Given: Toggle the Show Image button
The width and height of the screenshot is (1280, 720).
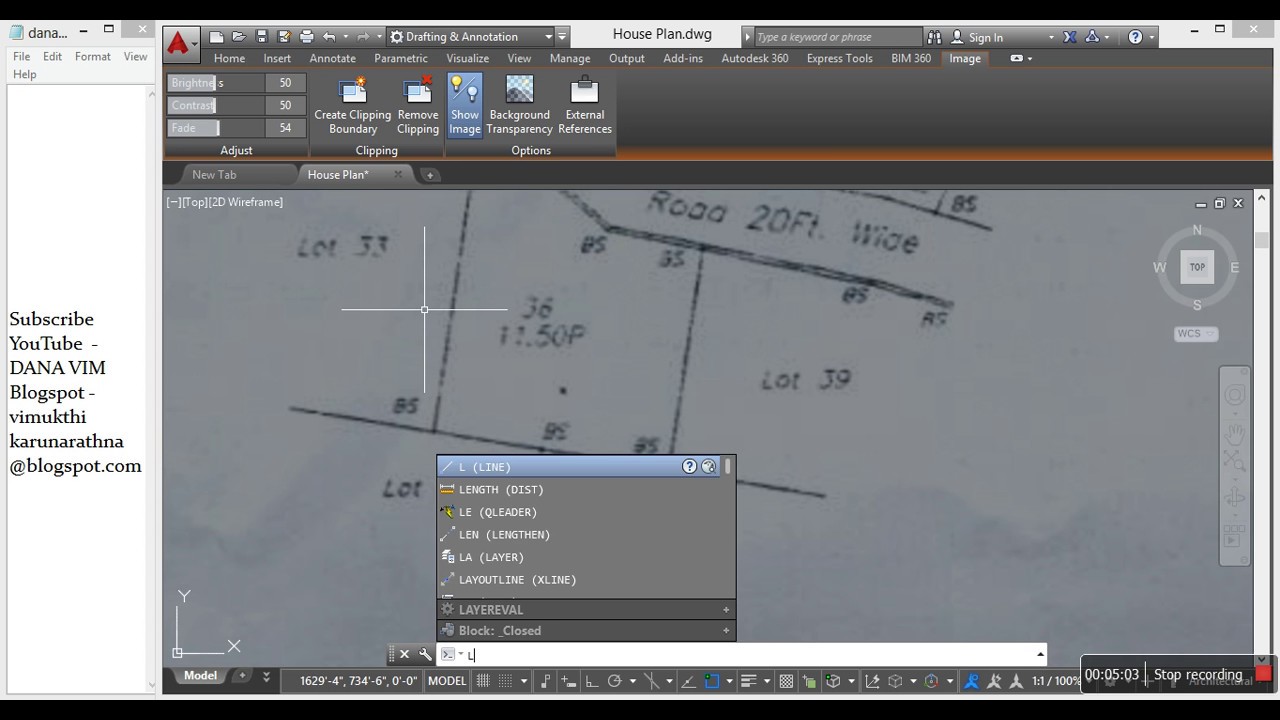Looking at the screenshot, I should (x=465, y=105).
